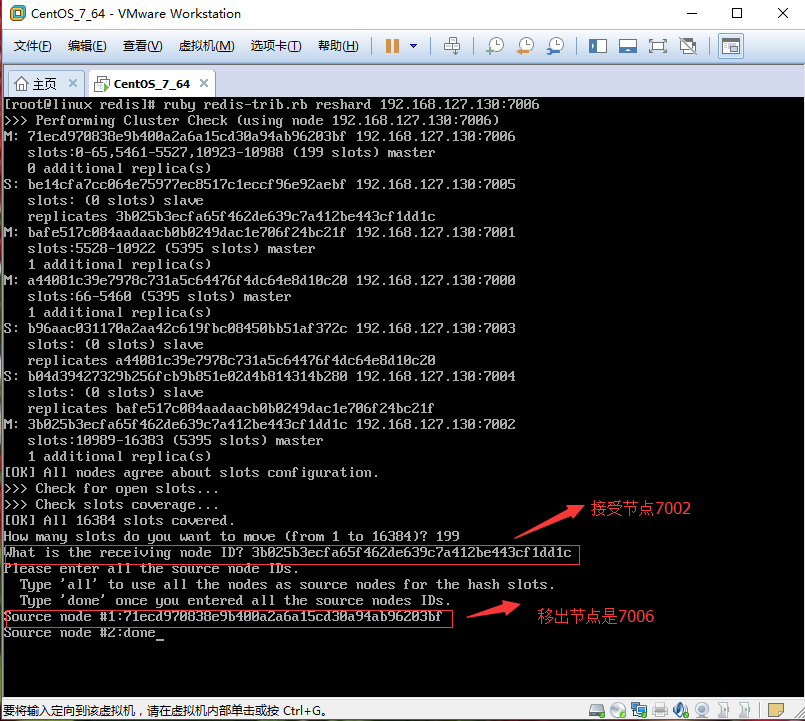
Task: Expand the power options dropdown arrow
Action: [413, 46]
